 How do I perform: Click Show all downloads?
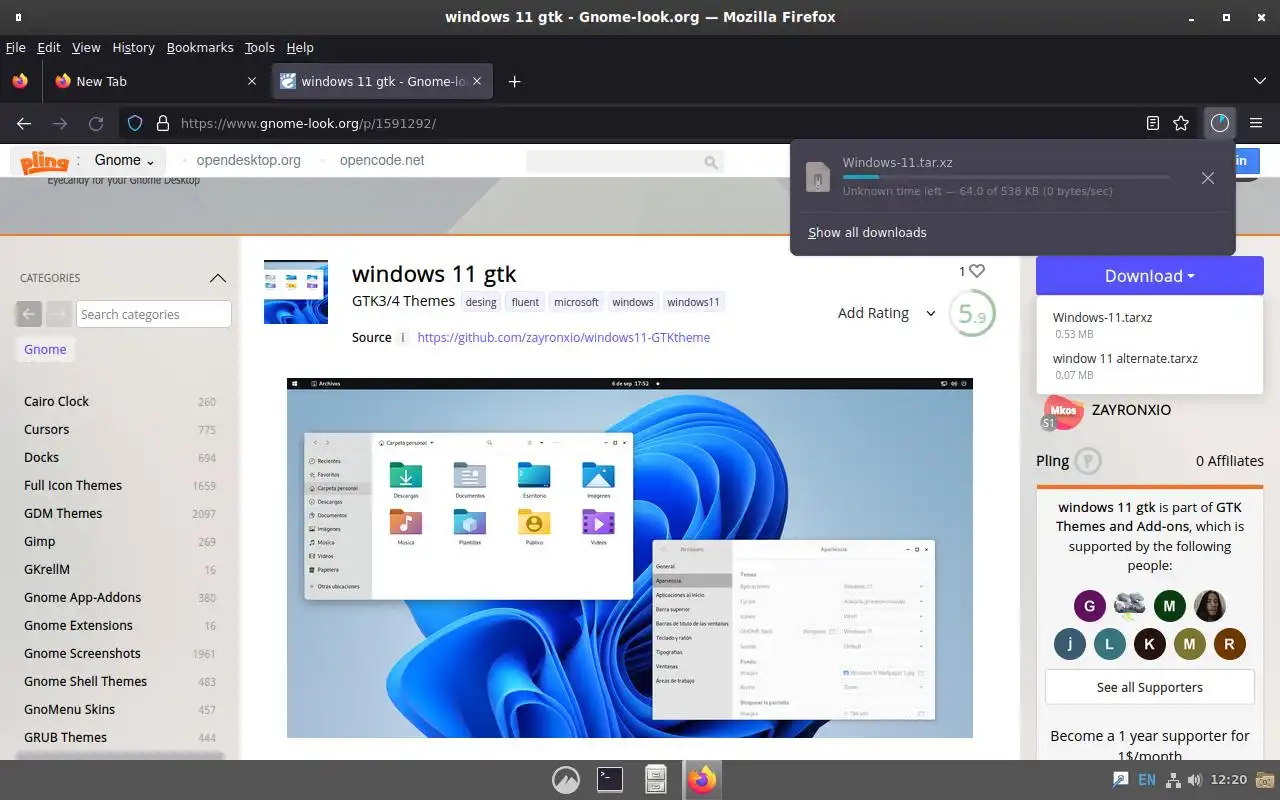click(x=867, y=232)
